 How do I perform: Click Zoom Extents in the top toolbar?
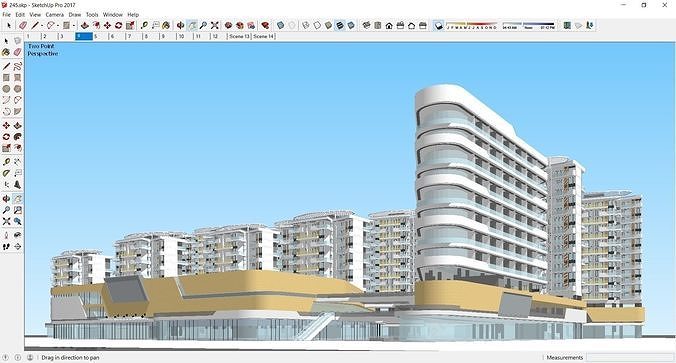215,26
